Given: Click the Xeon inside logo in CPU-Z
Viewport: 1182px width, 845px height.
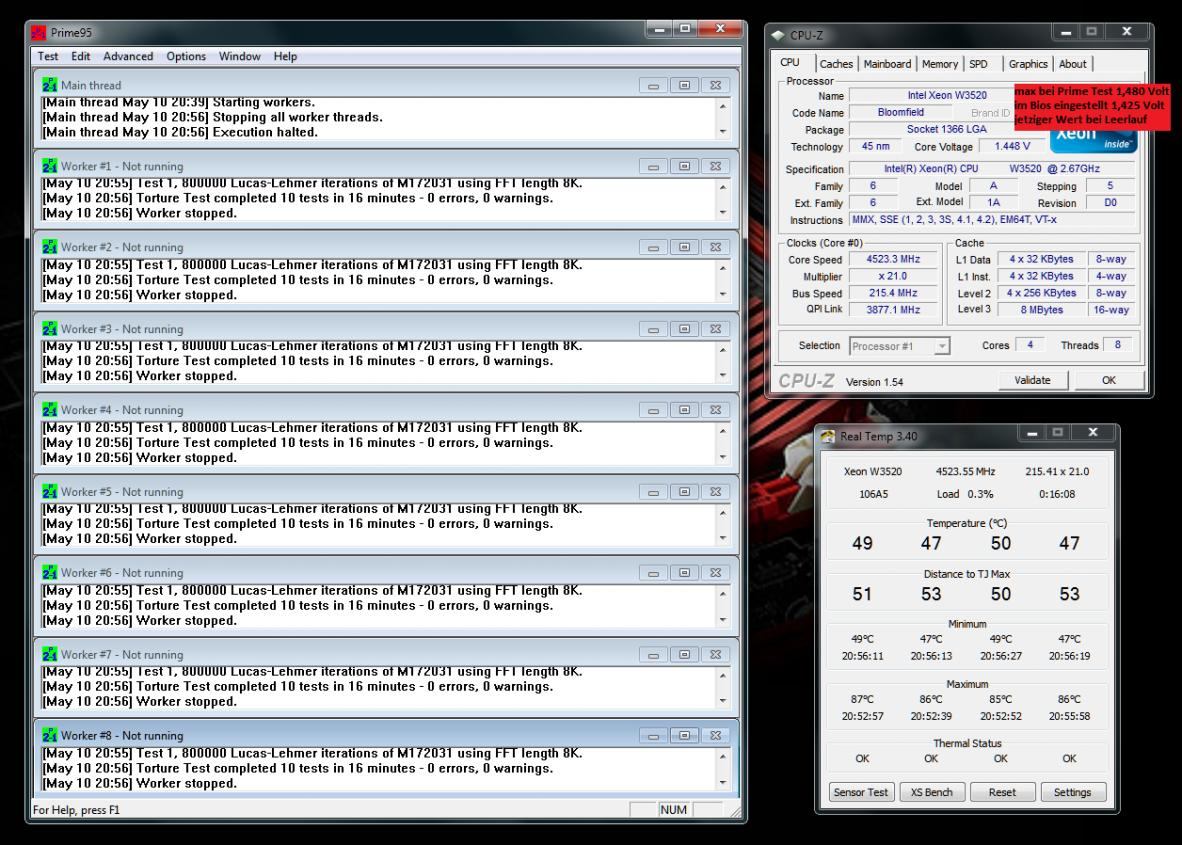Looking at the screenshot, I should (x=1093, y=140).
